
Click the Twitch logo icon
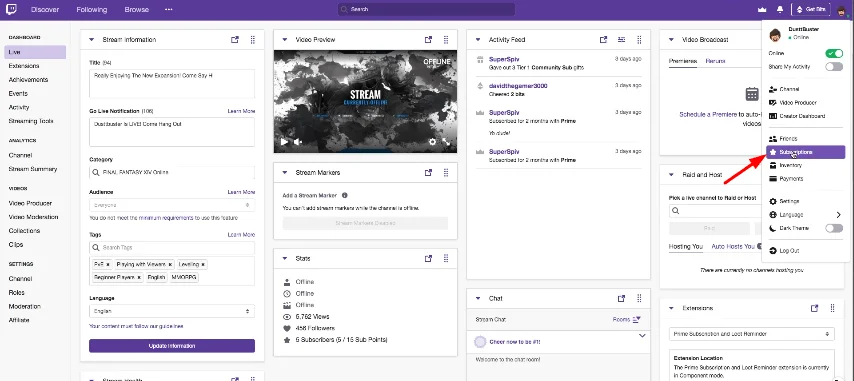[11, 9]
